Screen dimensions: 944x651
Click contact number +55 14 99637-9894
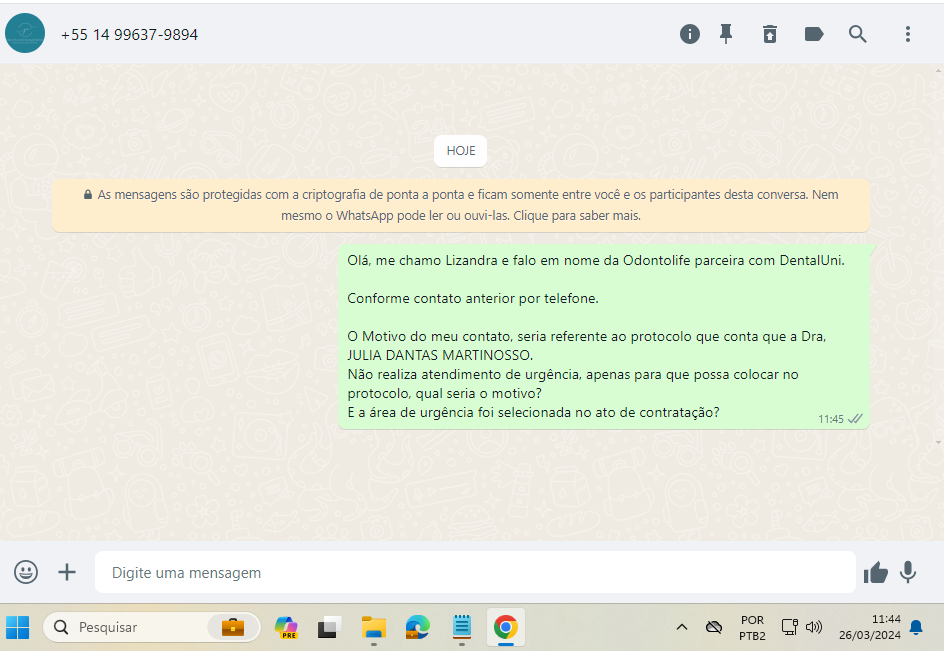click(129, 35)
